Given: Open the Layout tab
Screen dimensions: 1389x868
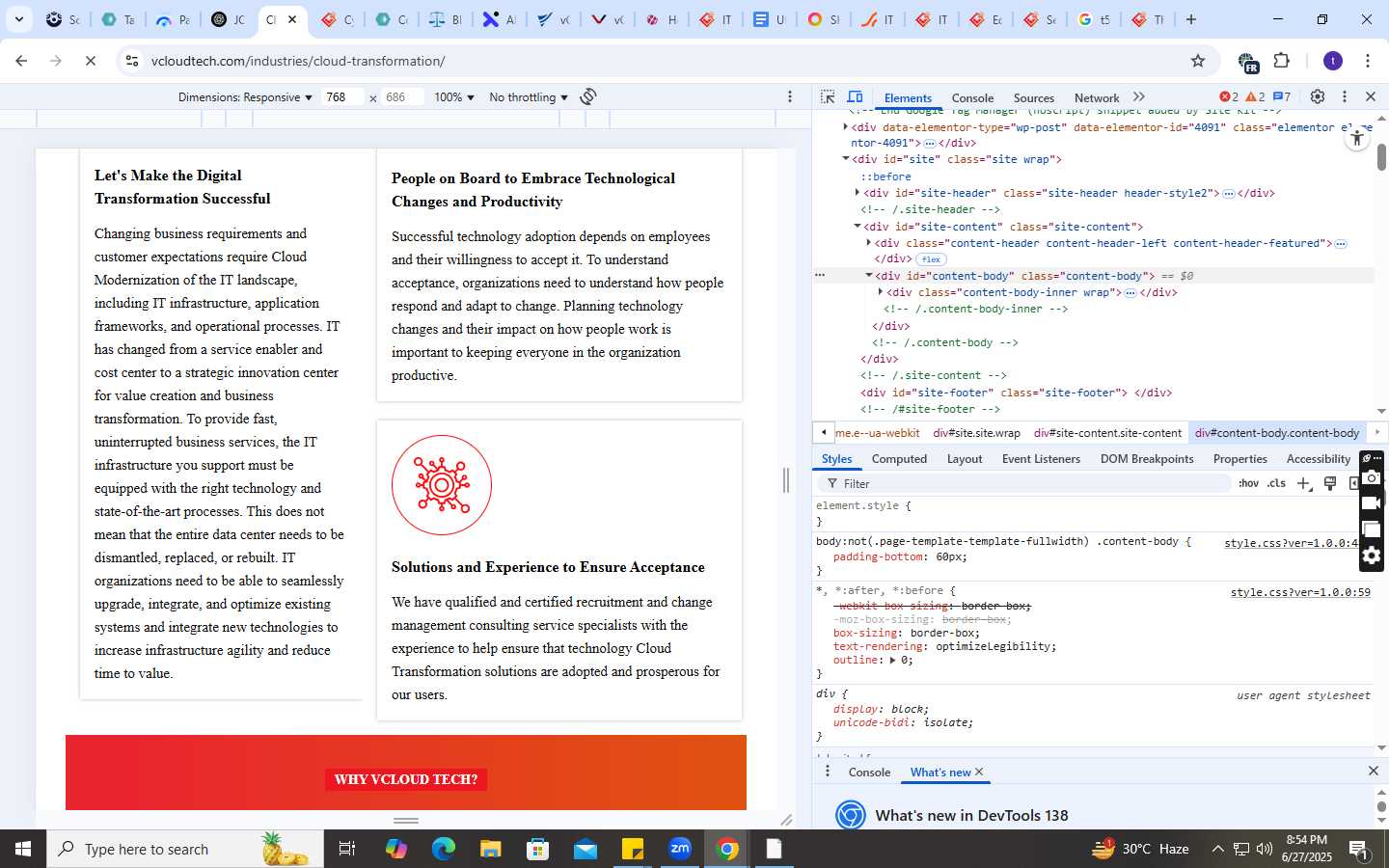Looking at the screenshot, I should 965,459.
